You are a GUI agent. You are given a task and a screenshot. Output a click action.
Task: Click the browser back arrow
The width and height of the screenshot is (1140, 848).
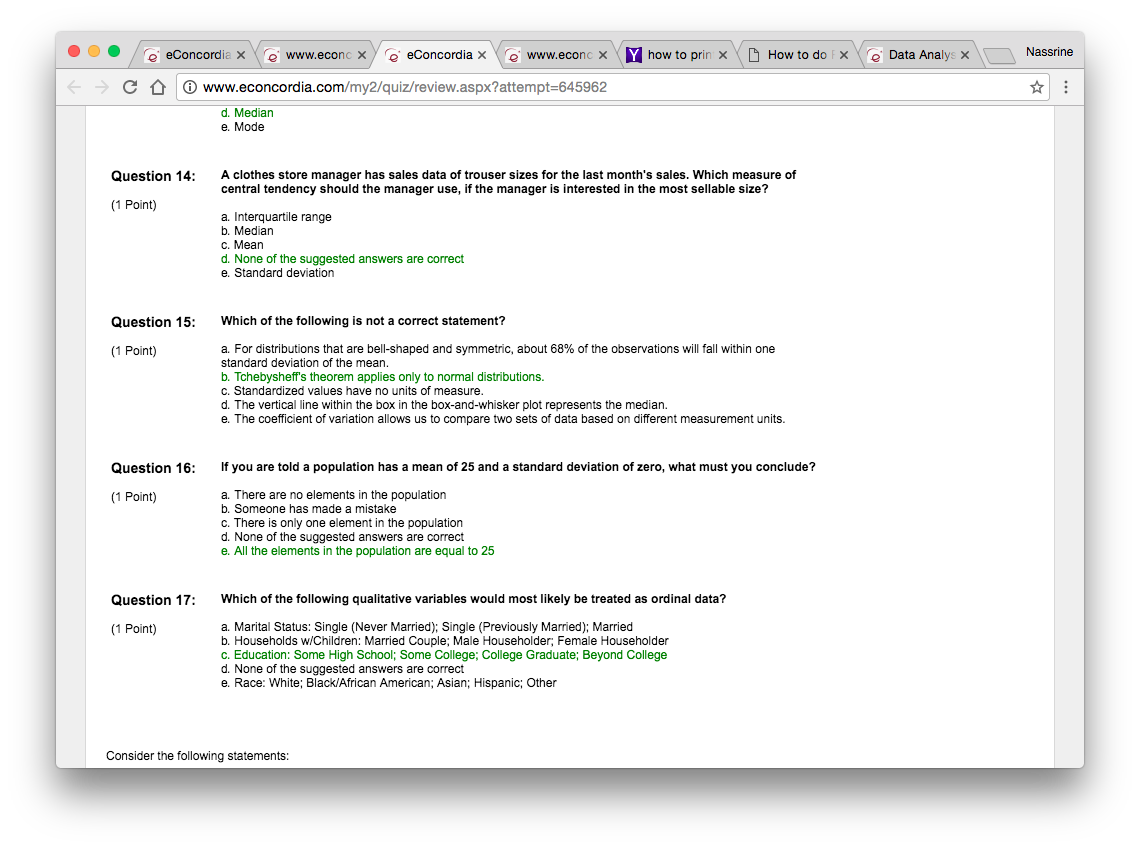click(75, 87)
